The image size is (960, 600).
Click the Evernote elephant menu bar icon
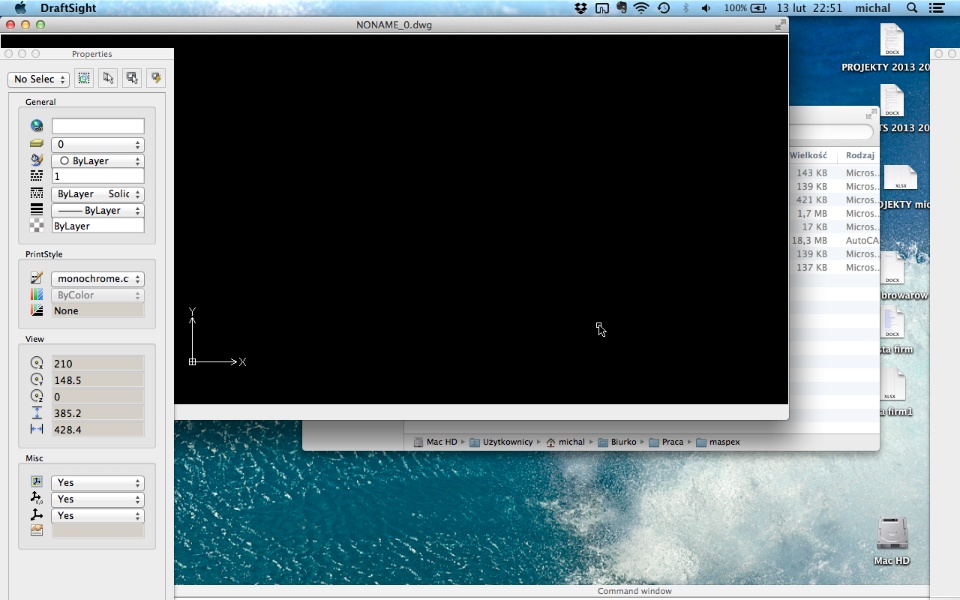(x=621, y=8)
